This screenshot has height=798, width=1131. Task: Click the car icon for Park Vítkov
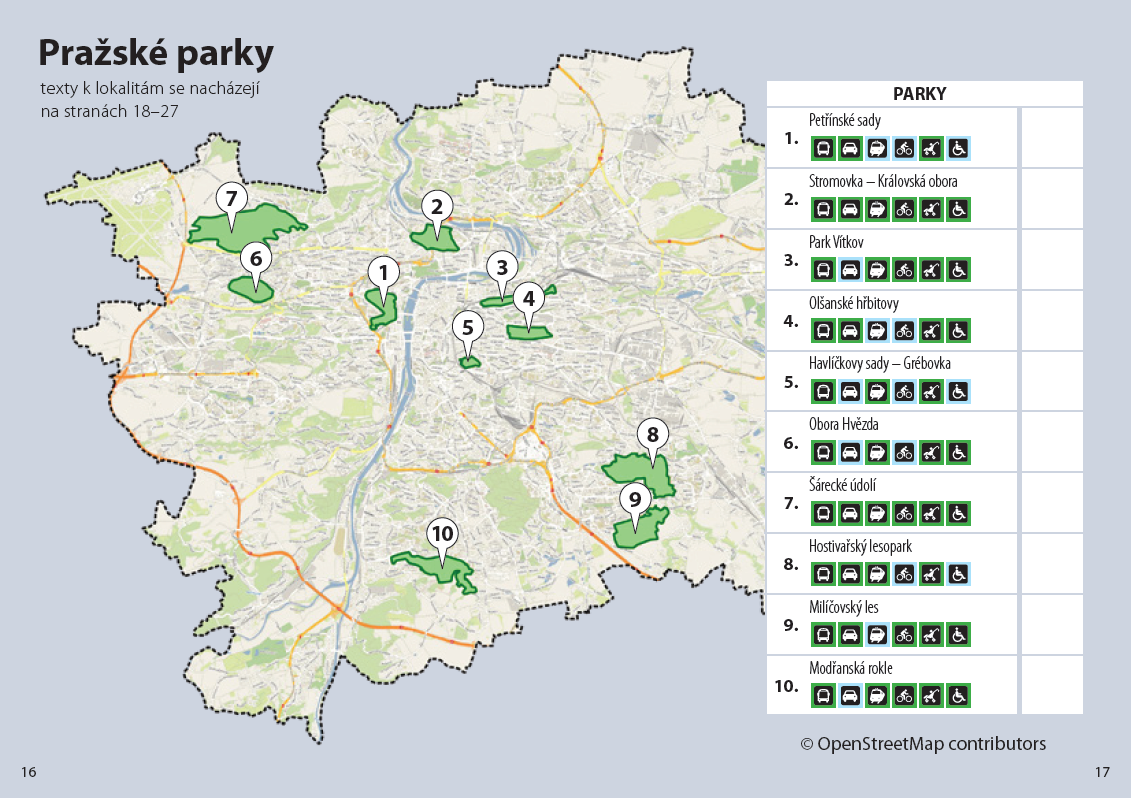pos(850,270)
